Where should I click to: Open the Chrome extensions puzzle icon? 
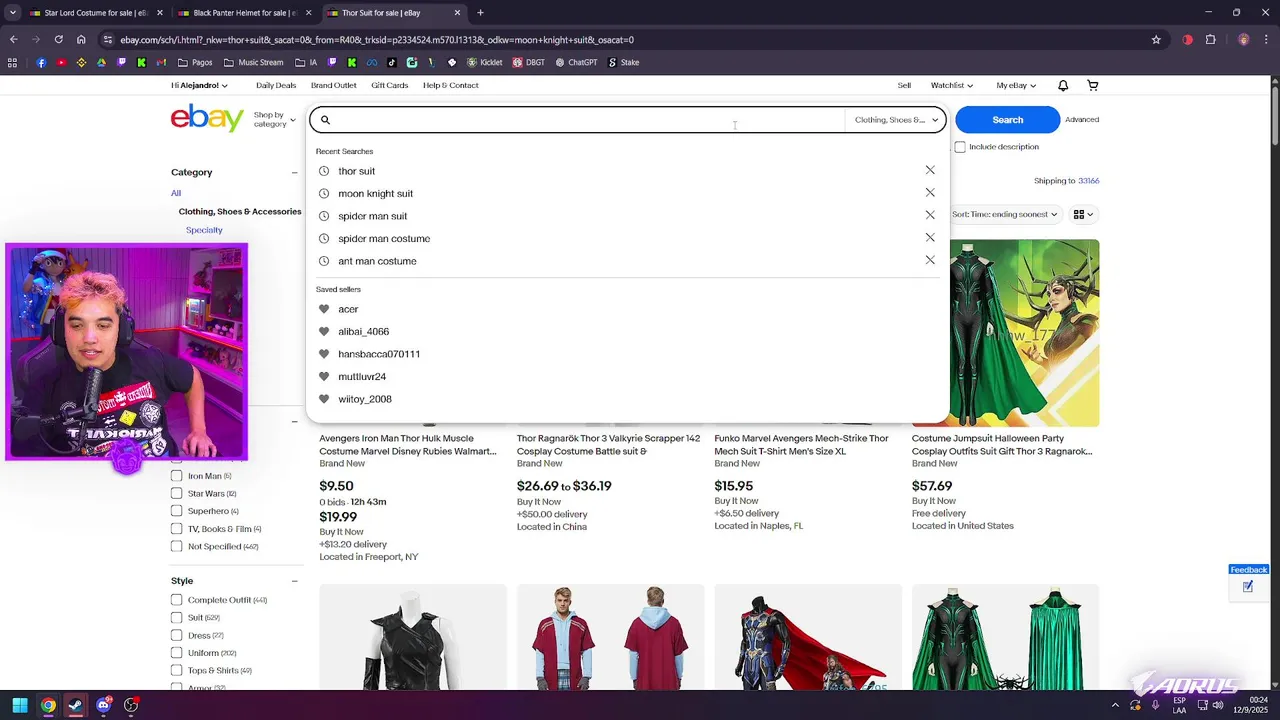click(x=1211, y=40)
